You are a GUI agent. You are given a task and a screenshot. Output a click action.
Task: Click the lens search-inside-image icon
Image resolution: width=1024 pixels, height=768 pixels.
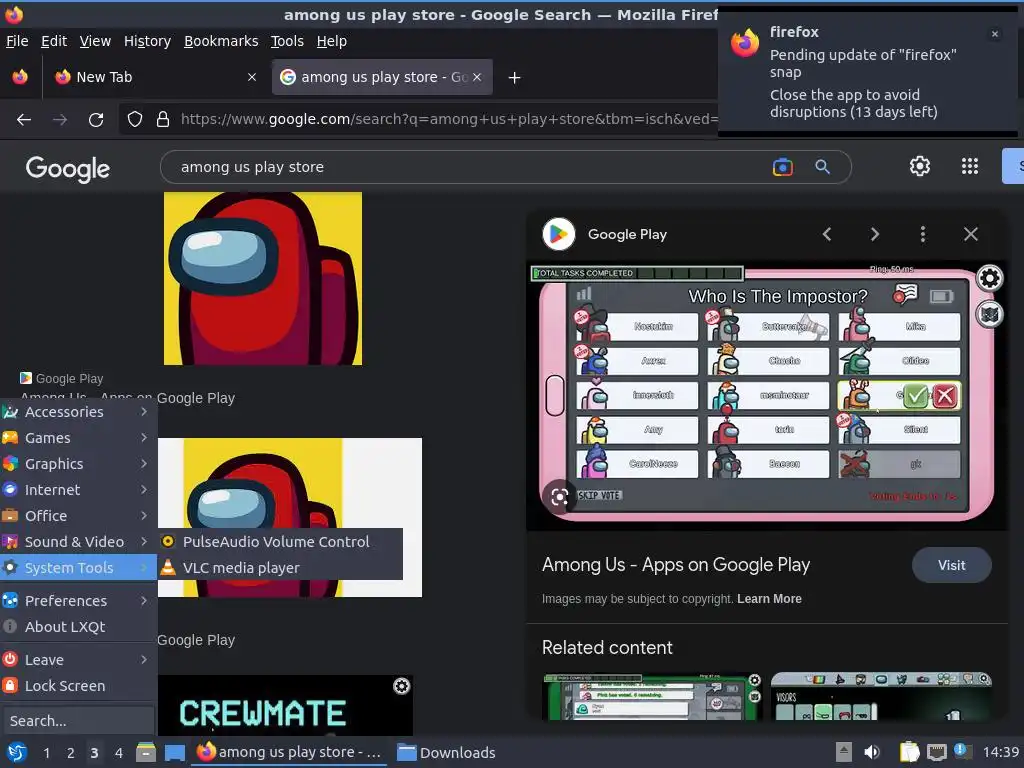tap(559, 497)
